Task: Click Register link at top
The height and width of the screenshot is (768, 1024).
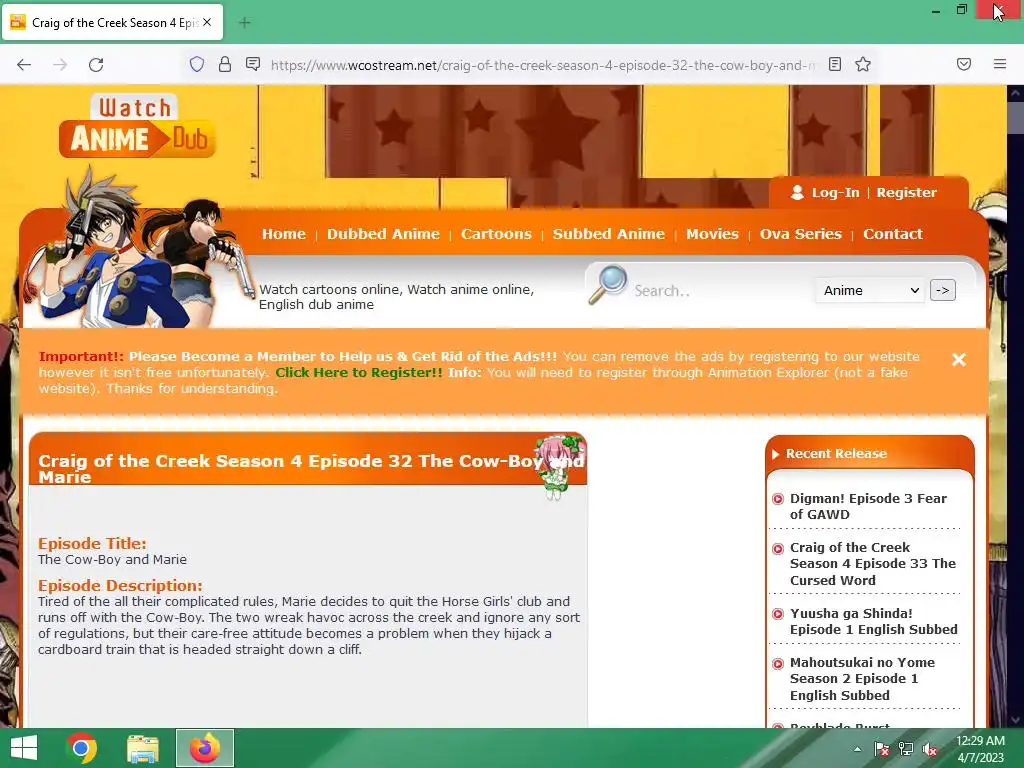Action: tap(906, 193)
